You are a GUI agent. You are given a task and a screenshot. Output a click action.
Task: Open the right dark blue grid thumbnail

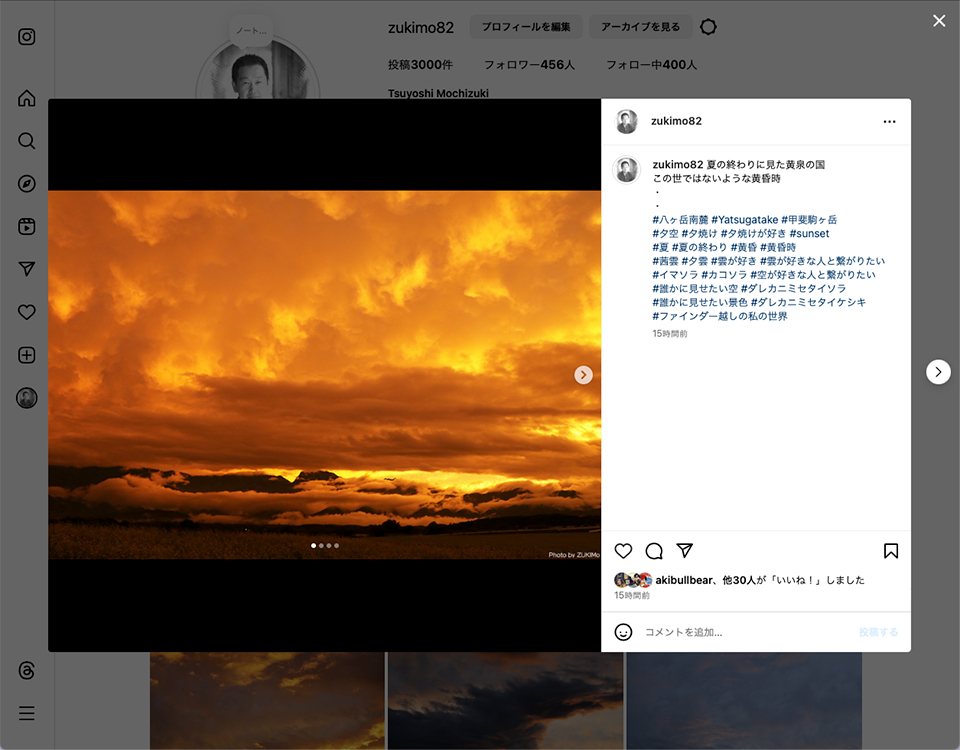744,700
